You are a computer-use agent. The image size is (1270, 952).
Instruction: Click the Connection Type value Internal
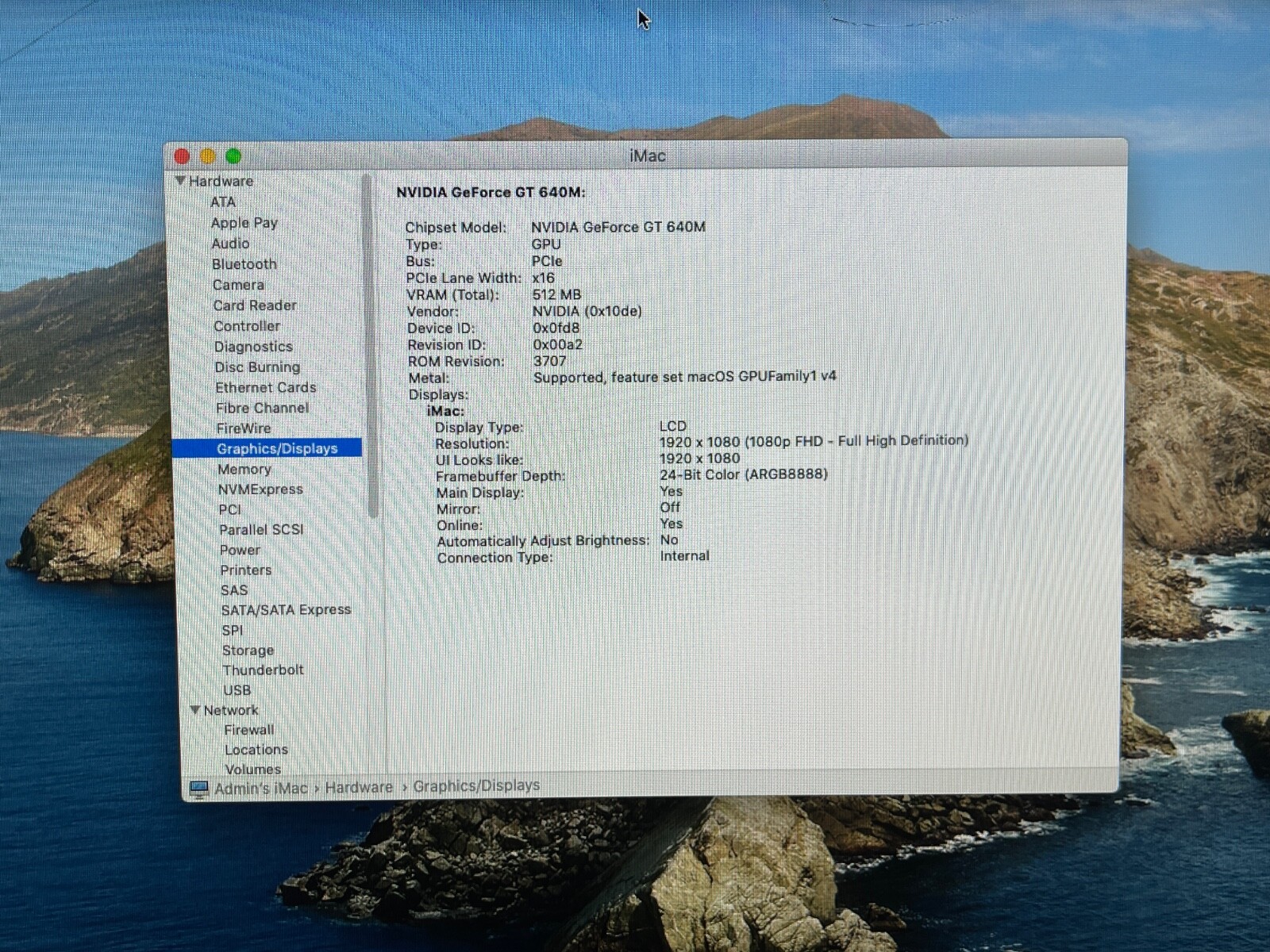(x=685, y=556)
